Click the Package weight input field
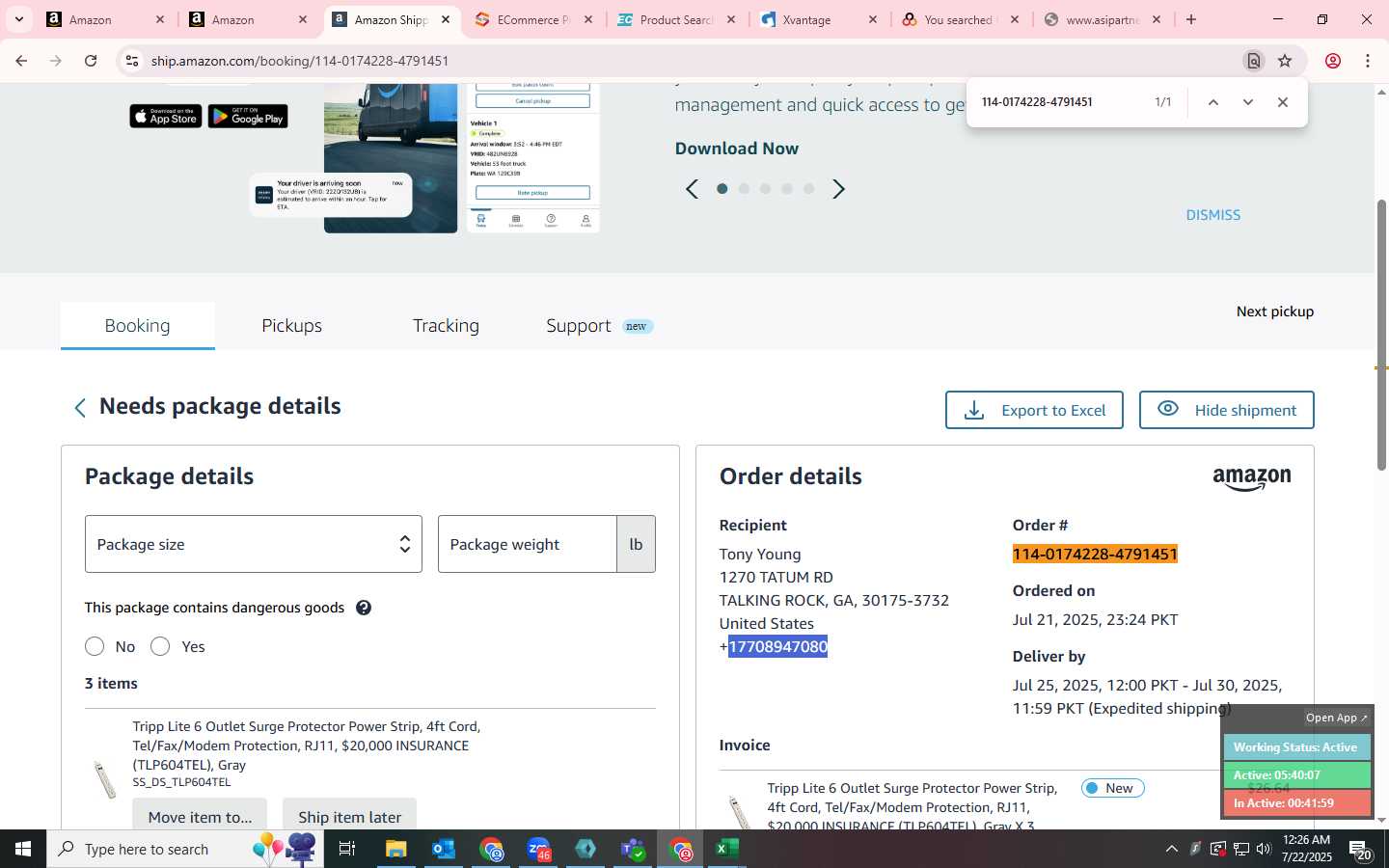The image size is (1389, 868). point(528,544)
